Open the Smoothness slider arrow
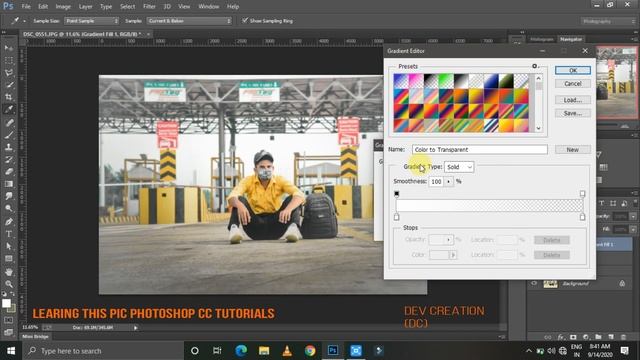The height and width of the screenshot is (360, 640). [x=449, y=181]
